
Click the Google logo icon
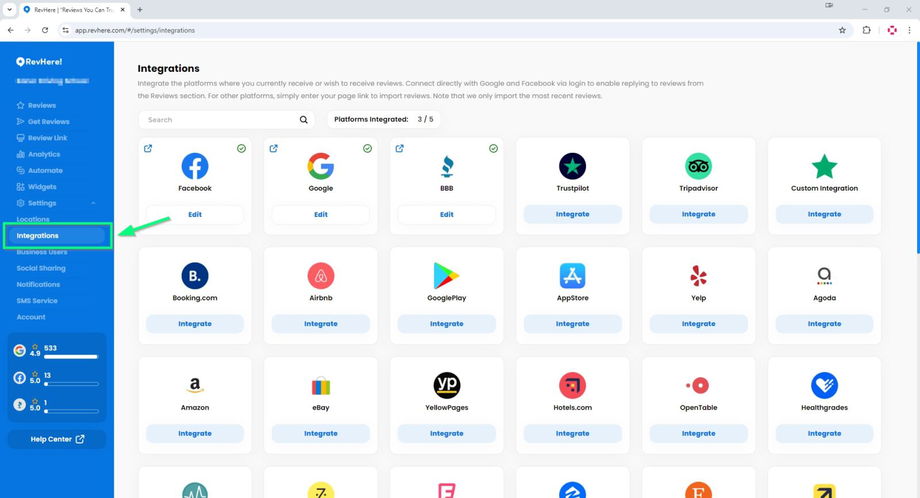[x=321, y=166]
